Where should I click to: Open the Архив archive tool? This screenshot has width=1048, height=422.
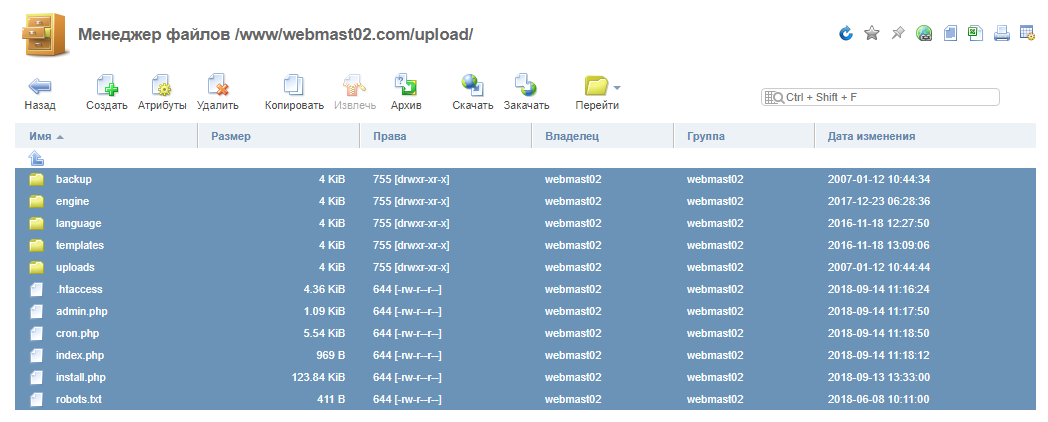click(x=406, y=86)
